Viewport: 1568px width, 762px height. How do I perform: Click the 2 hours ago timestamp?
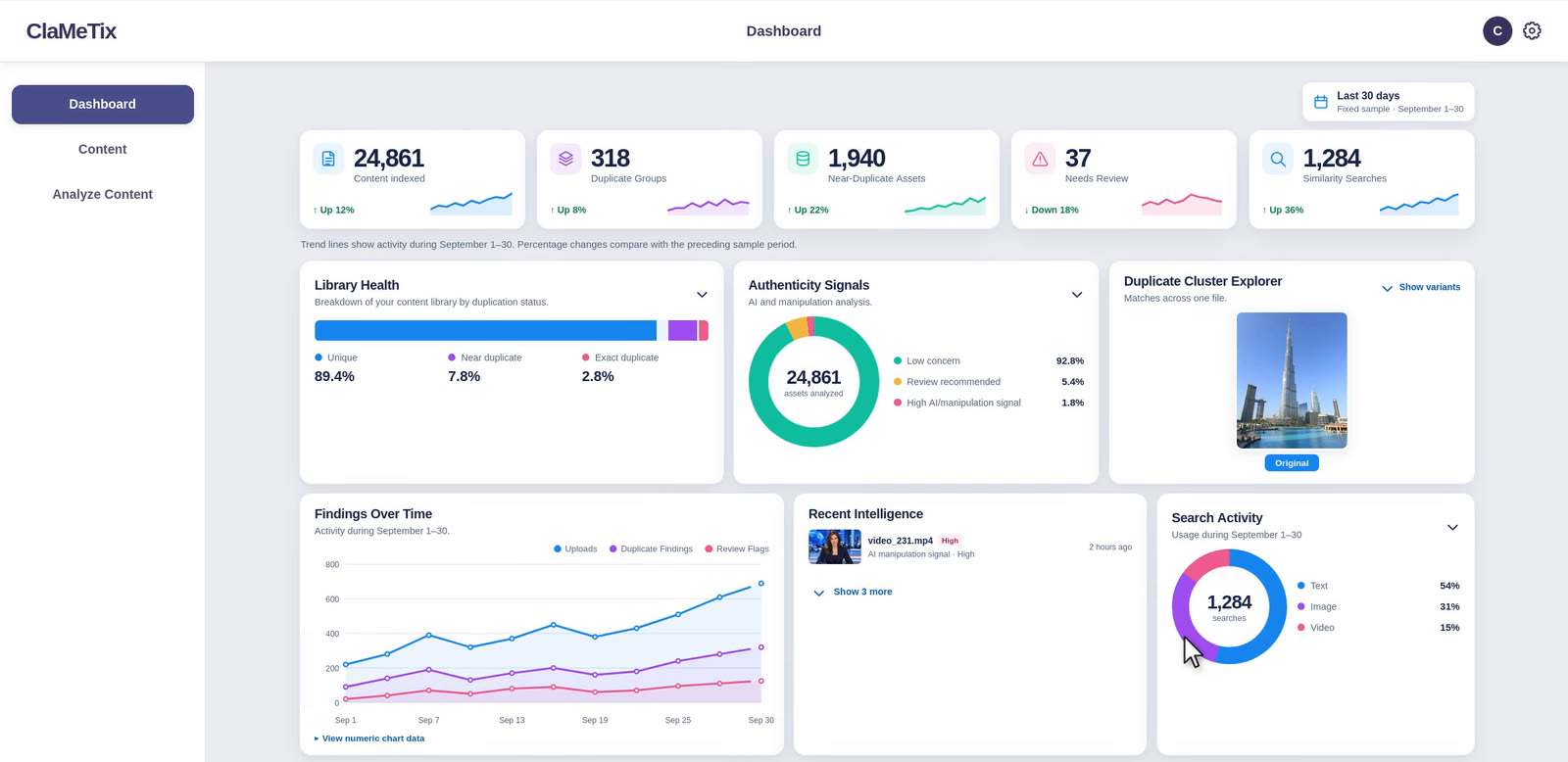(1110, 548)
